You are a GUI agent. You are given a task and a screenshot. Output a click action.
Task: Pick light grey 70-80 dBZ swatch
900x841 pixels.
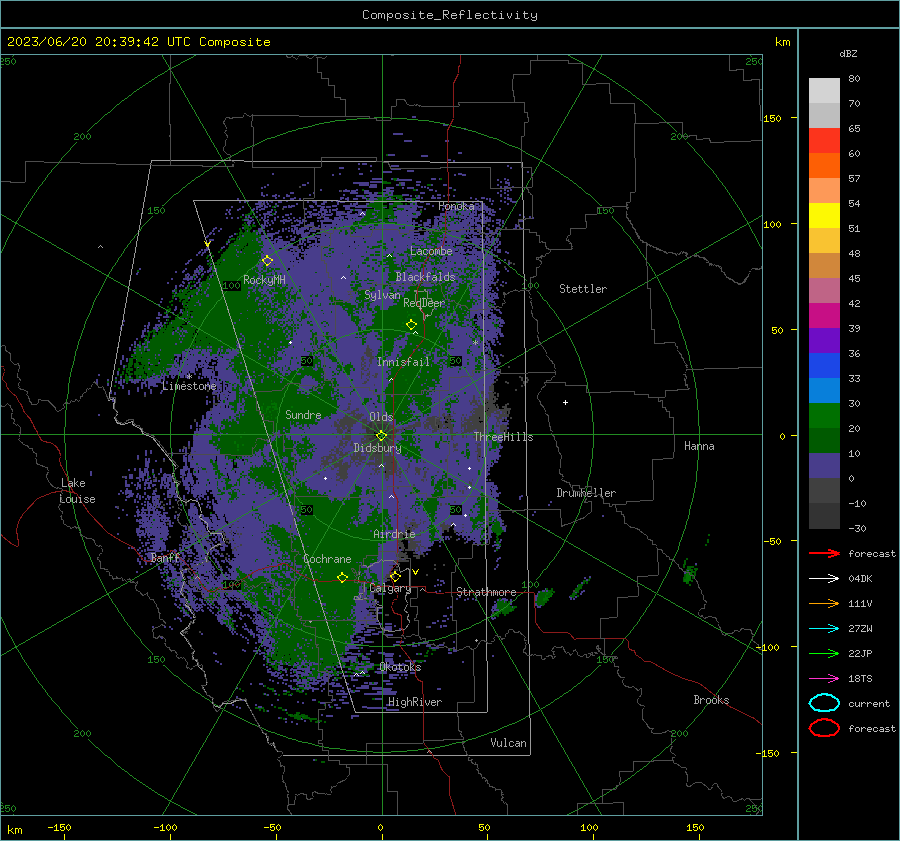click(x=824, y=91)
